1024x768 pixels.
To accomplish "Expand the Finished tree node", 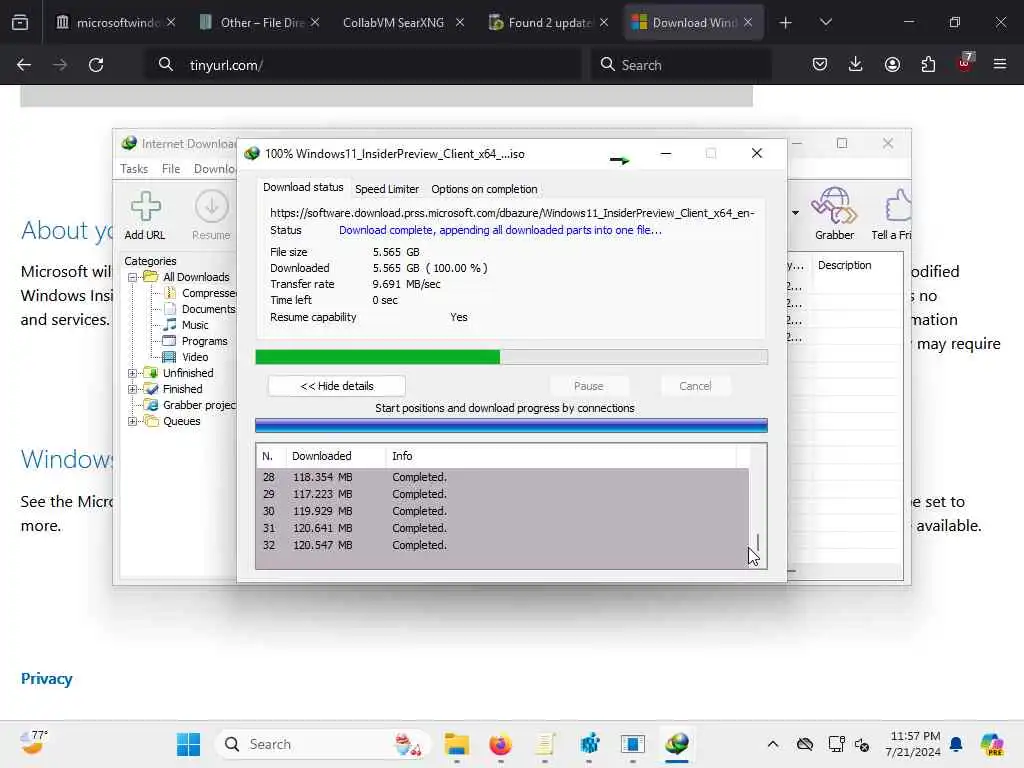I will (x=133, y=389).
